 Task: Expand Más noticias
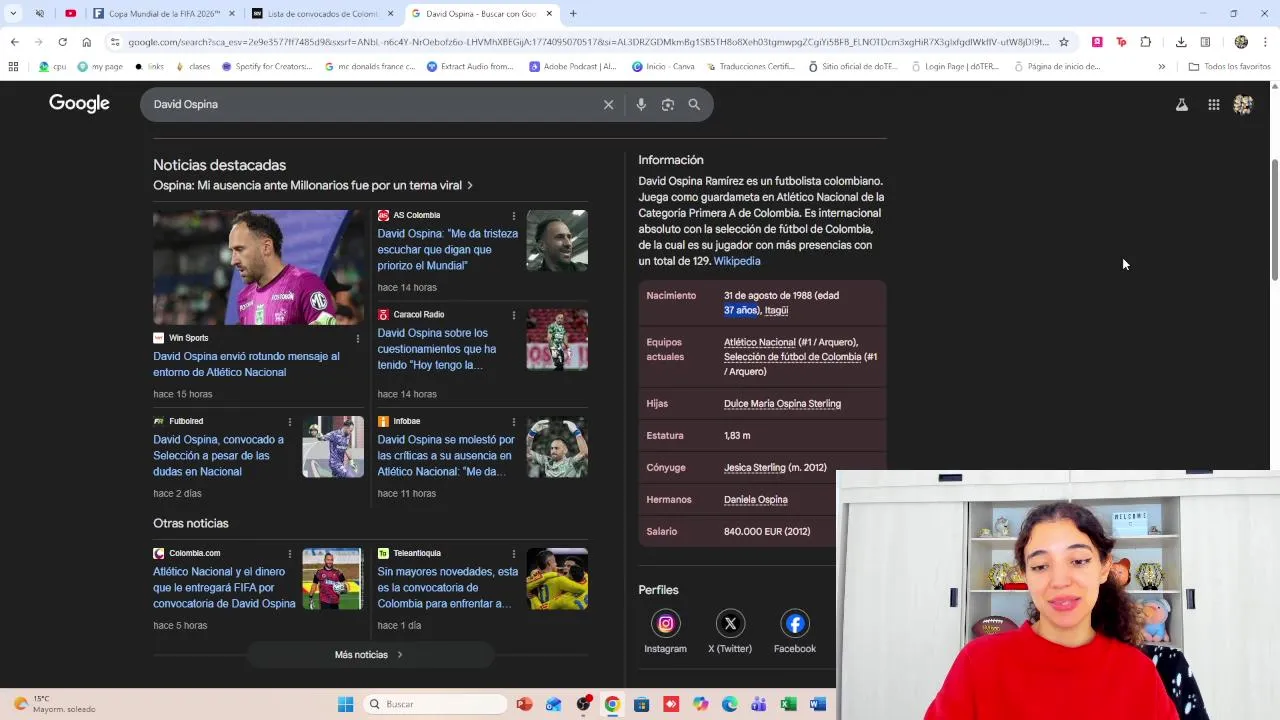click(x=369, y=655)
